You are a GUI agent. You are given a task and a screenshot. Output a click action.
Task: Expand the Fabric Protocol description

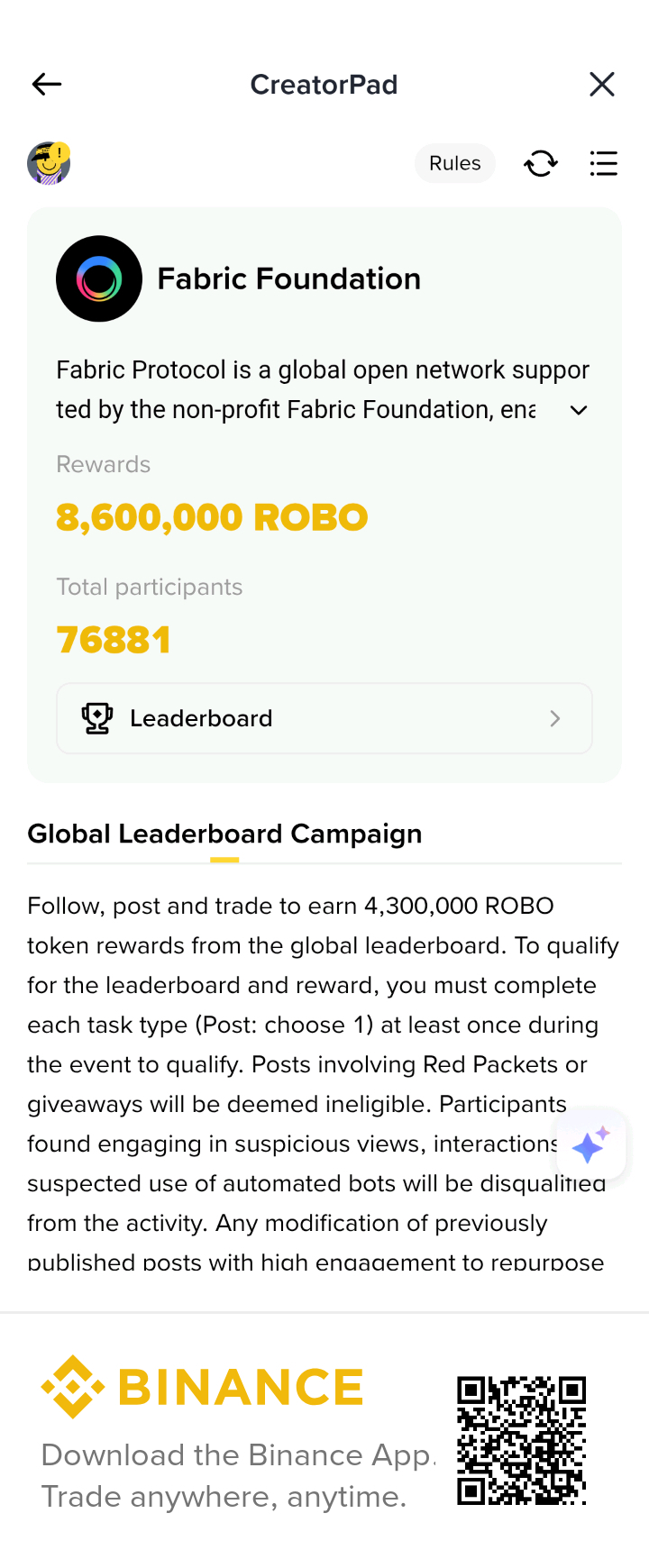click(579, 410)
